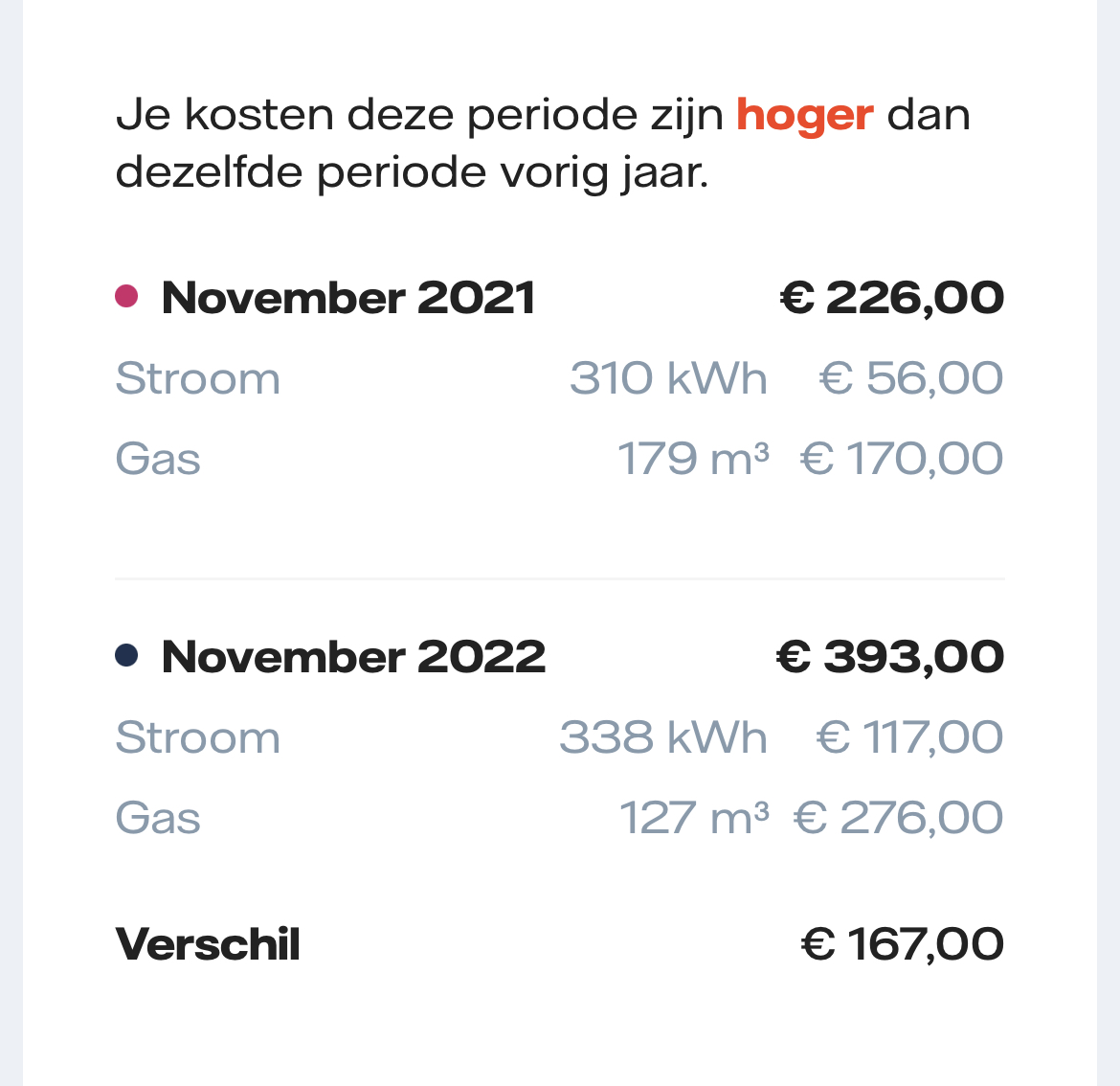Screen dimensions: 1120x1086
Task: Select the € 117,00 Stroom cost
Action: click(x=908, y=737)
